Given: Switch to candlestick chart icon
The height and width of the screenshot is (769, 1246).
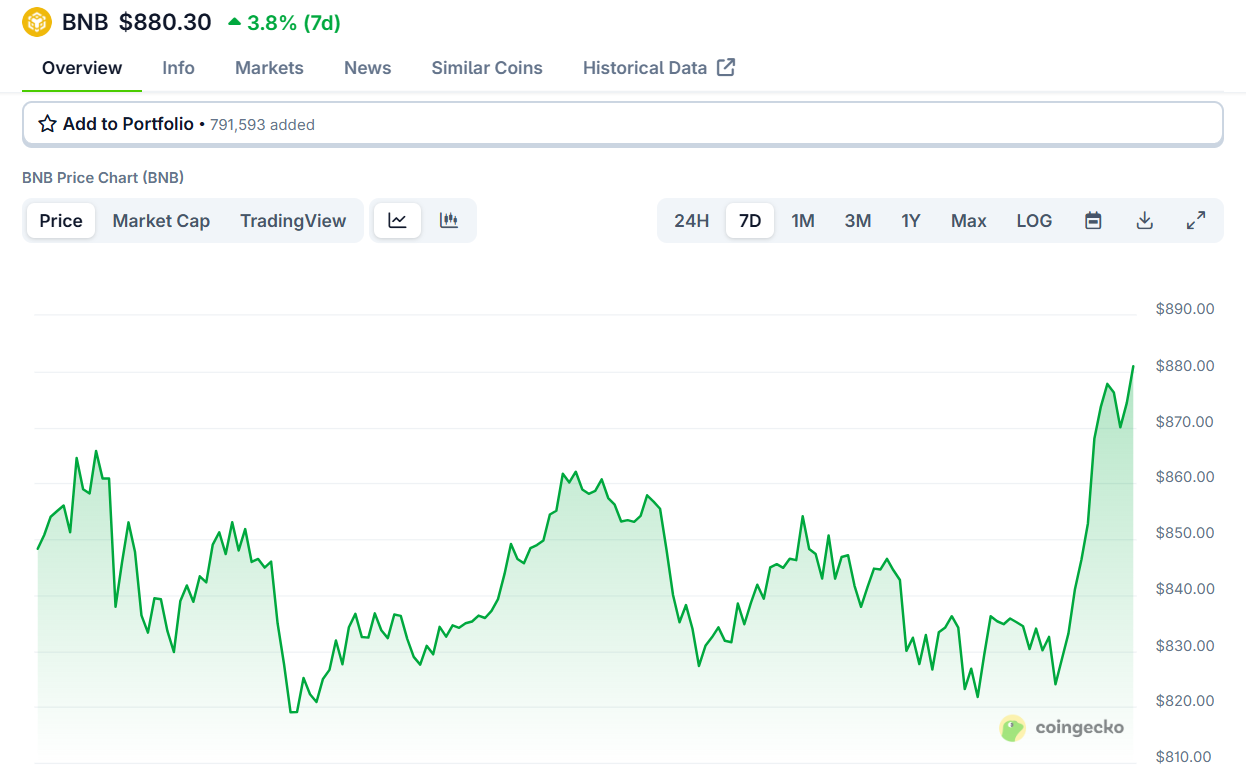Looking at the screenshot, I should tap(449, 221).
